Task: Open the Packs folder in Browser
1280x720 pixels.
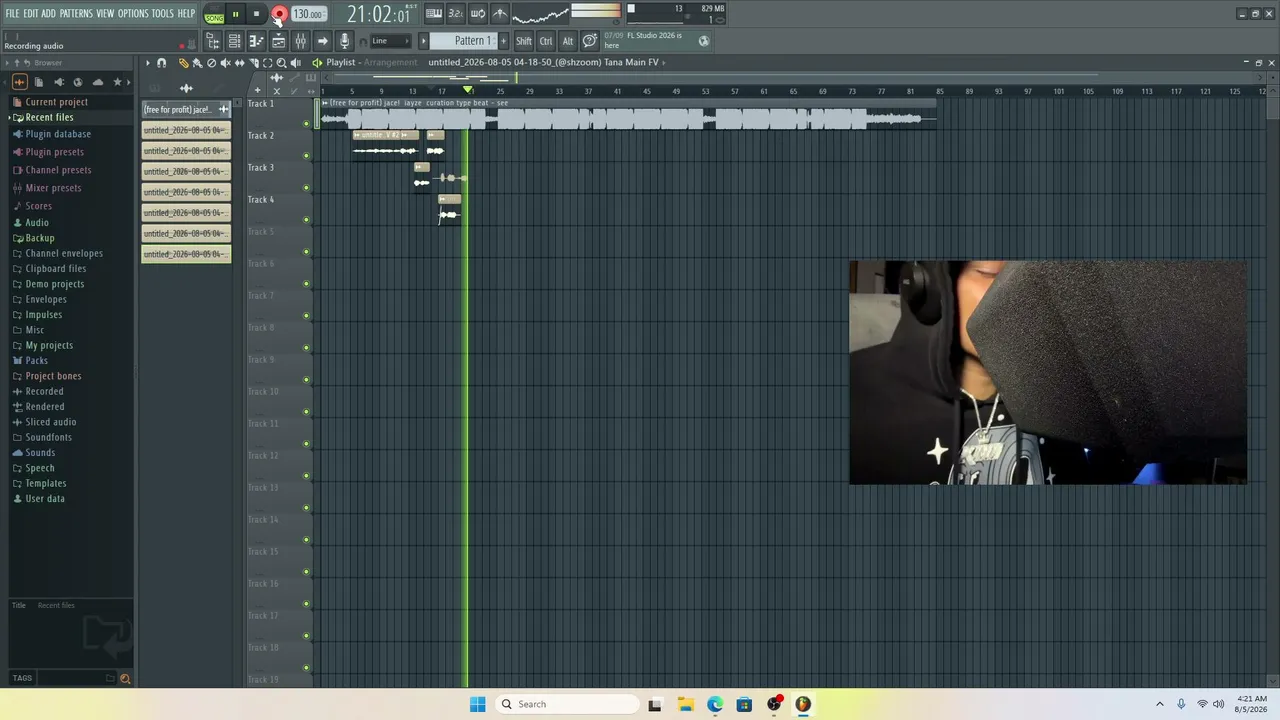Action: point(36,361)
